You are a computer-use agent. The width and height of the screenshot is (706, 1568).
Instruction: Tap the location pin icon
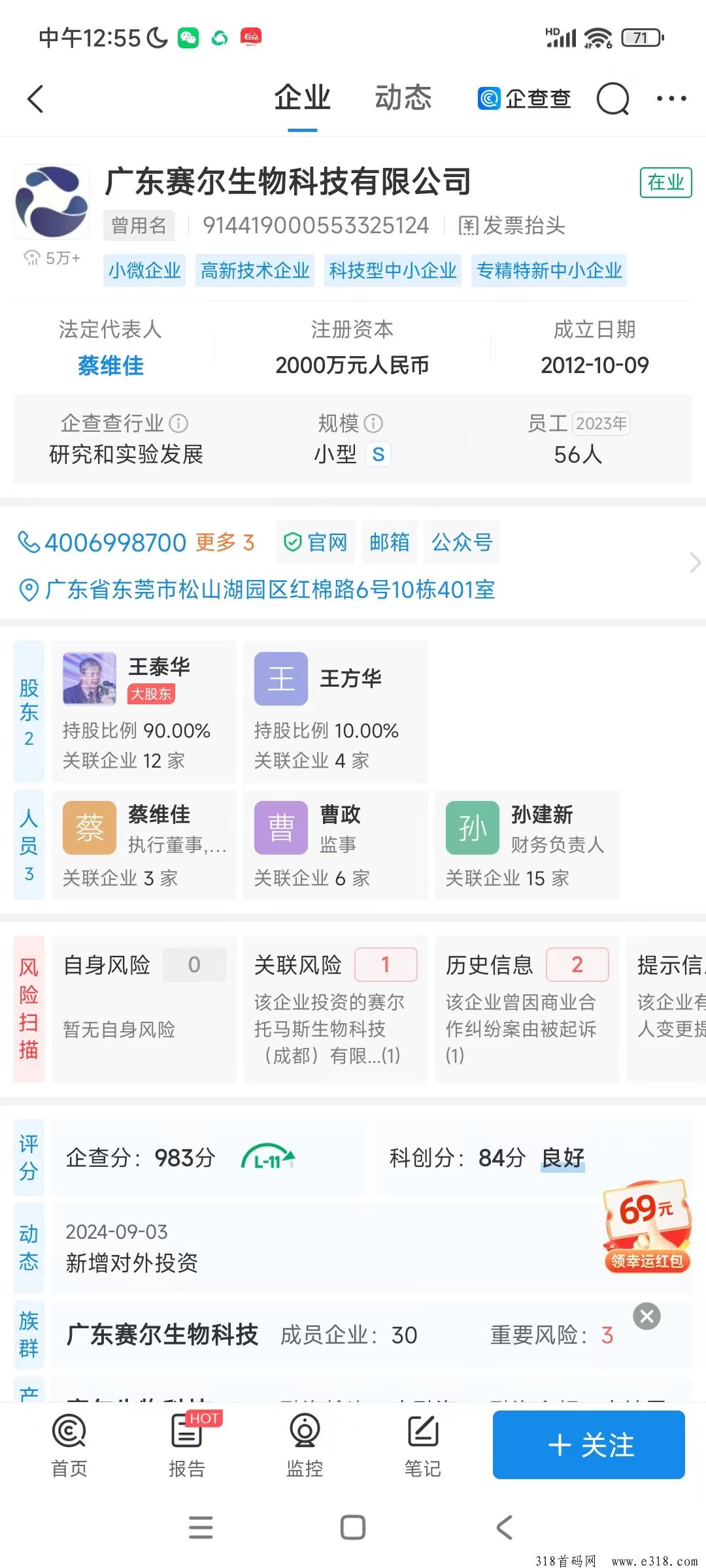click(x=28, y=589)
